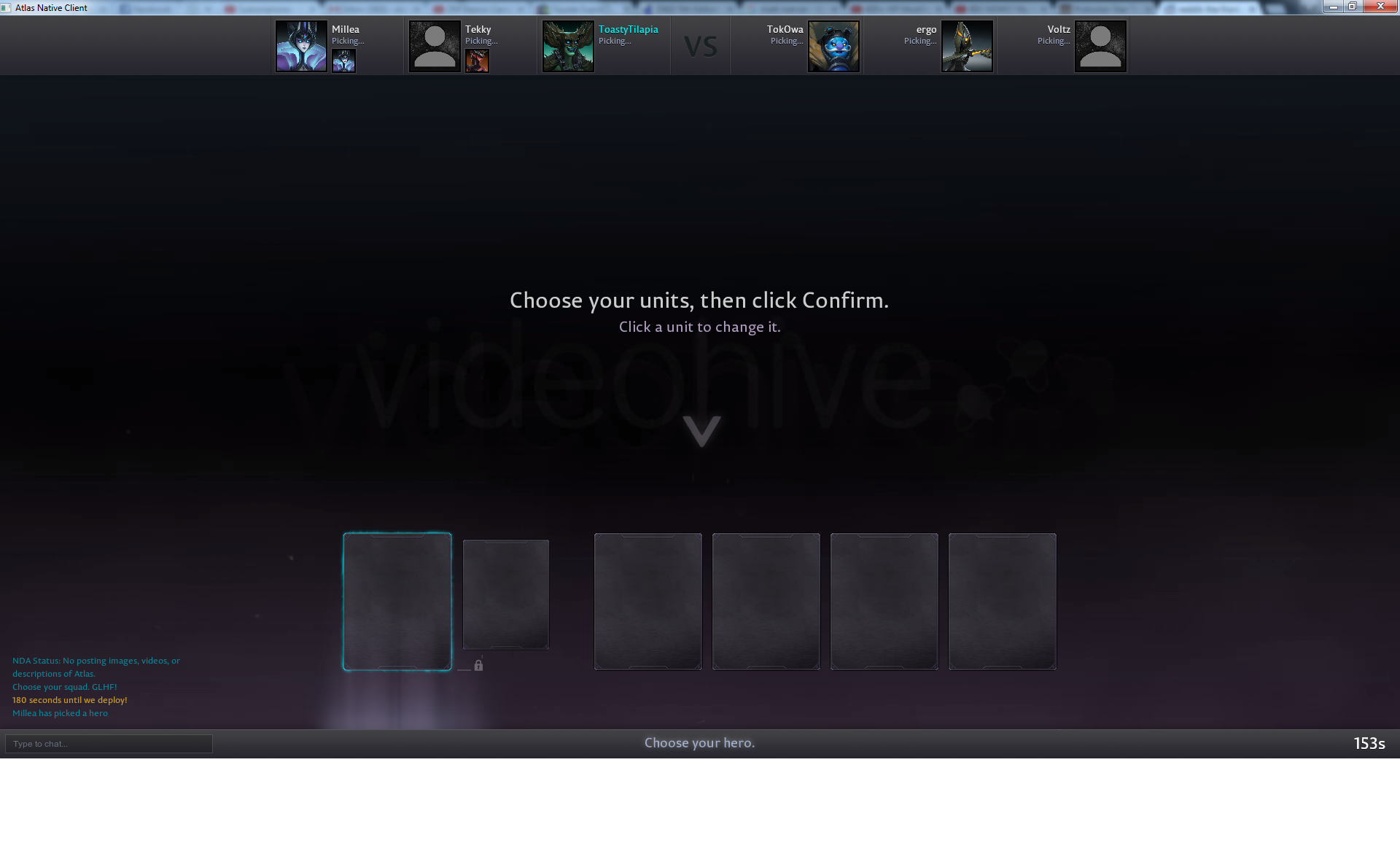Viewport: 1400px width, 843px height.
Task: Click Millea's player avatar portrait
Action: tap(301, 46)
